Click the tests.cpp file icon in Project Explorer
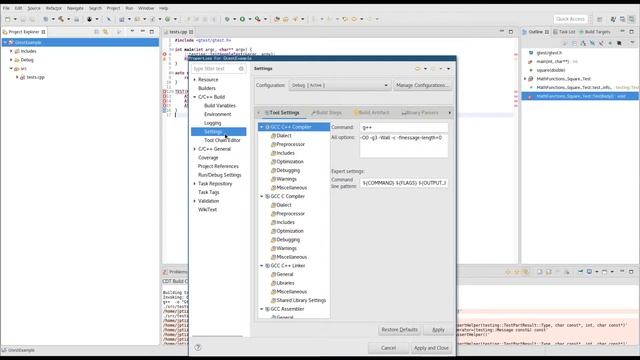Image resolution: width=640 pixels, height=360 pixels. click(23, 77)
